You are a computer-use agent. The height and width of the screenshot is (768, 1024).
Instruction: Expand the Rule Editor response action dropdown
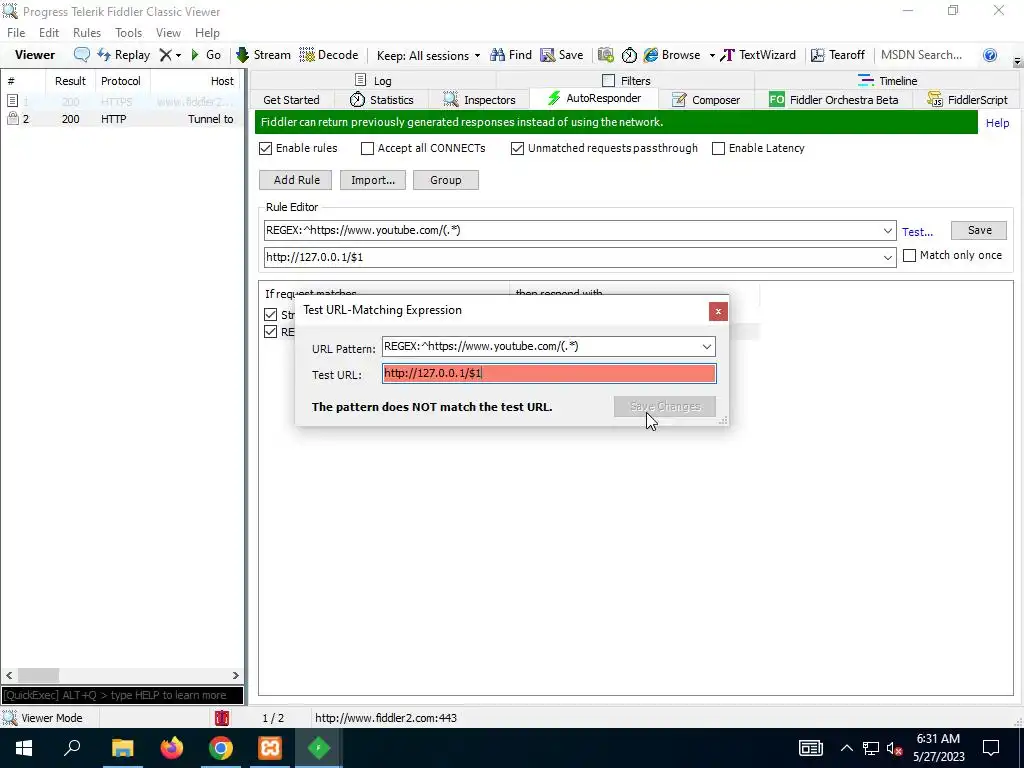(888, 257)
